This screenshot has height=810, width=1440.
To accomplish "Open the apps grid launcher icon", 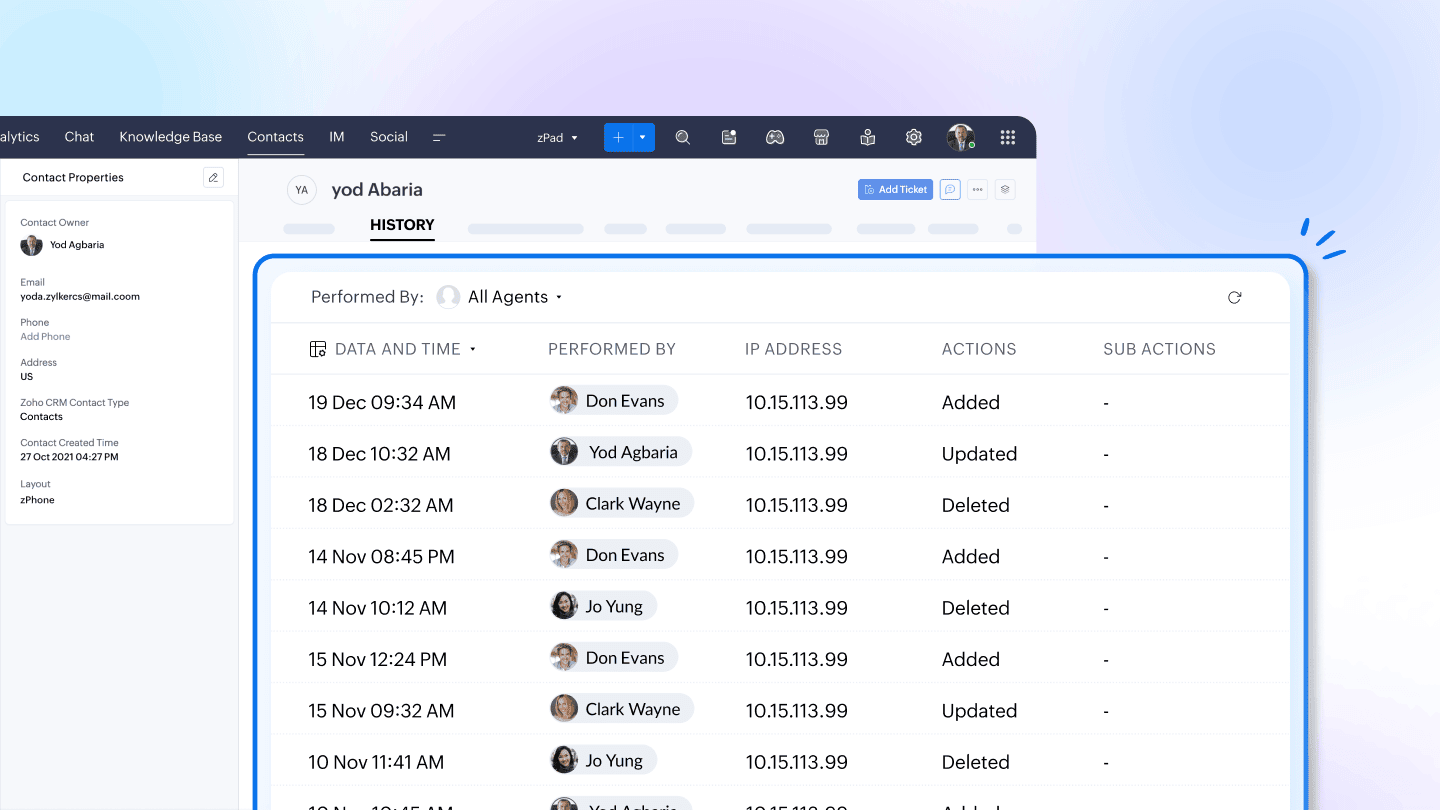I will (1007, 138).
